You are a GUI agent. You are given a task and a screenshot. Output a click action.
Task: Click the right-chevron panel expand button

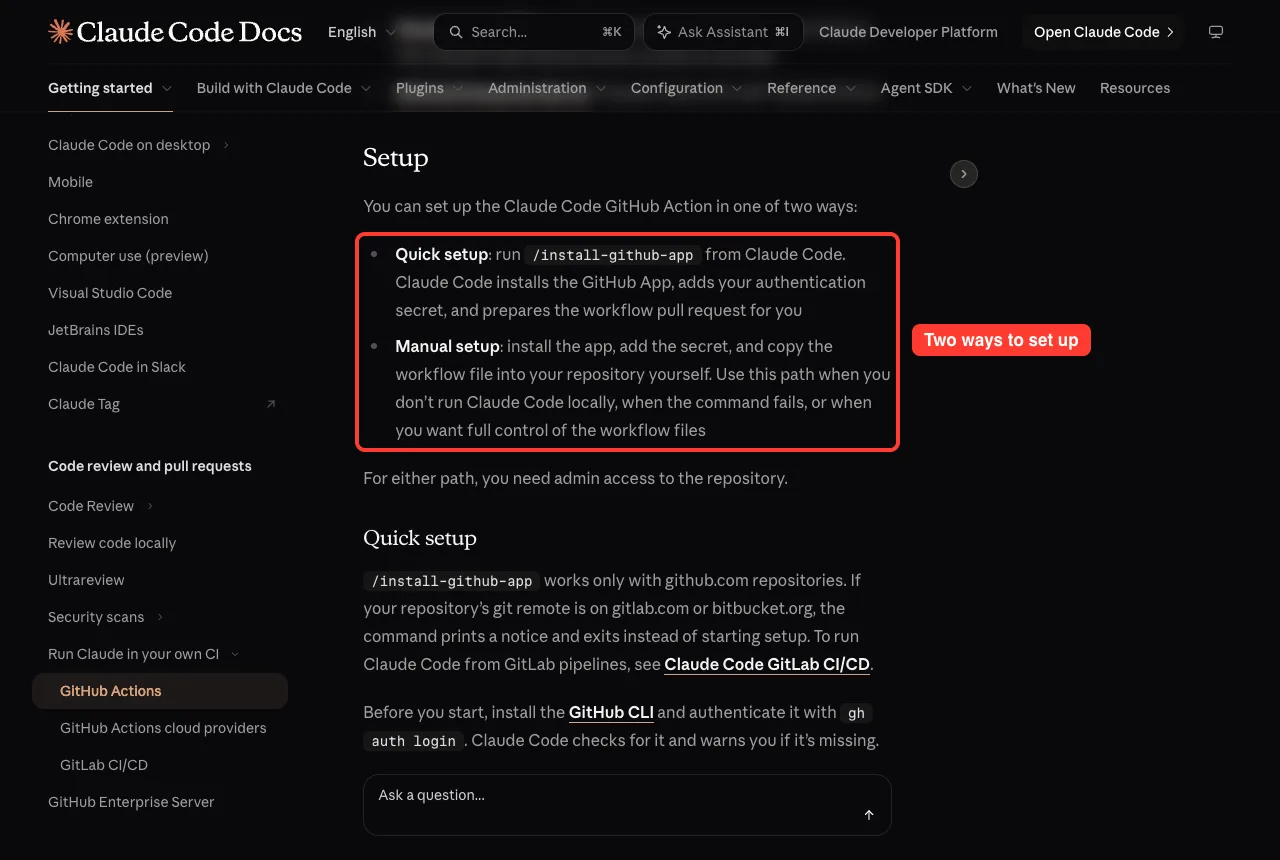[x=963, y=174]
